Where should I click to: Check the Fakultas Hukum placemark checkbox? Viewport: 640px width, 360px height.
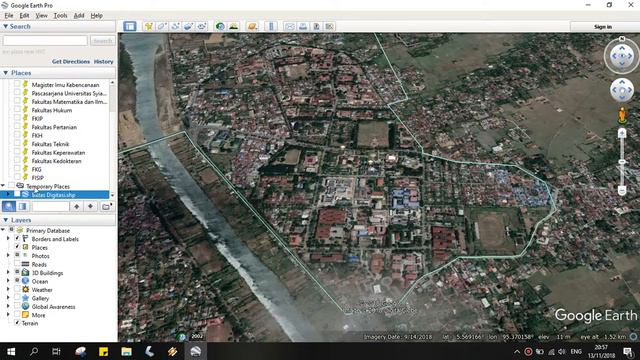(17, 109)
